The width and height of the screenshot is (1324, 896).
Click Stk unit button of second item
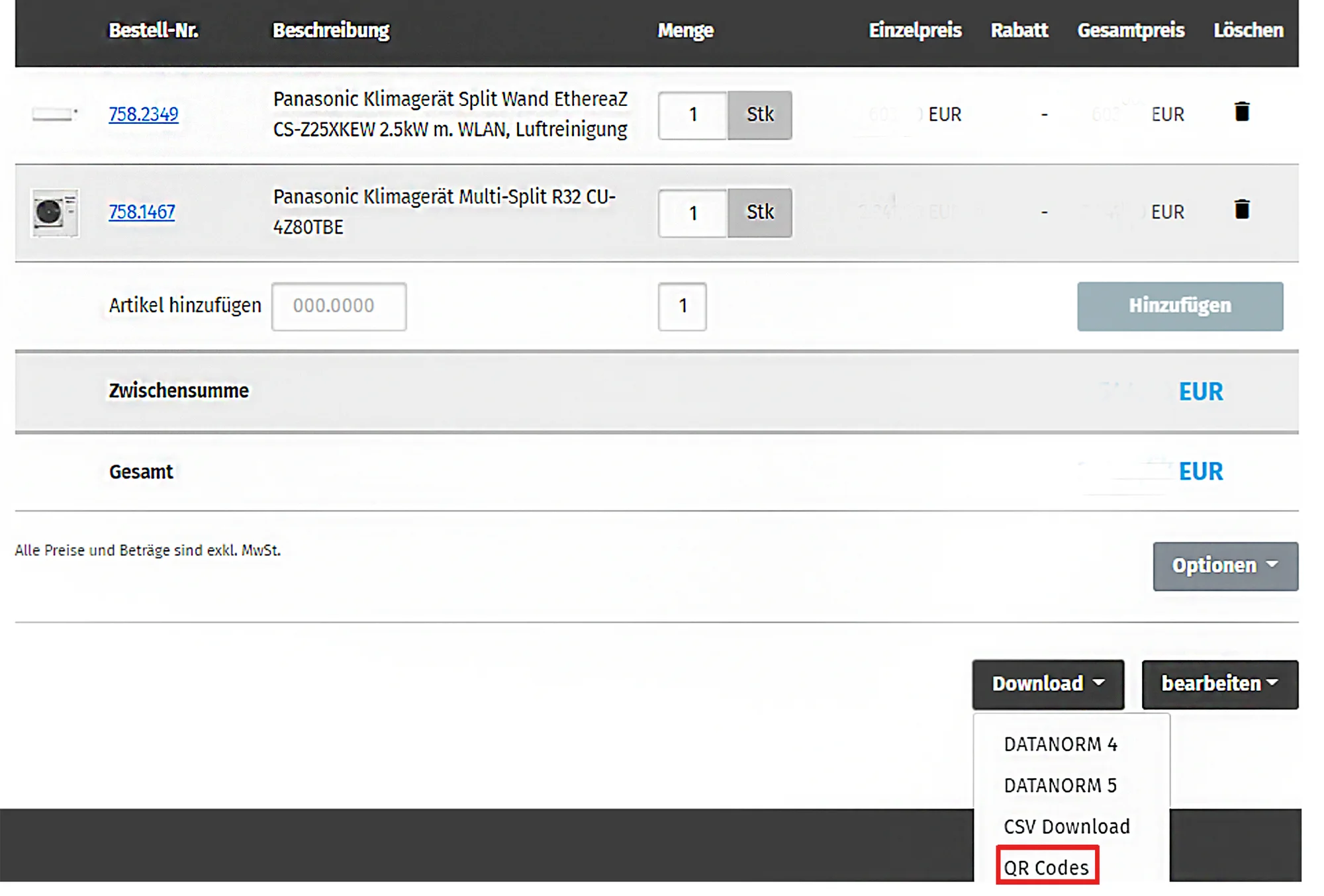pos(759,213)
